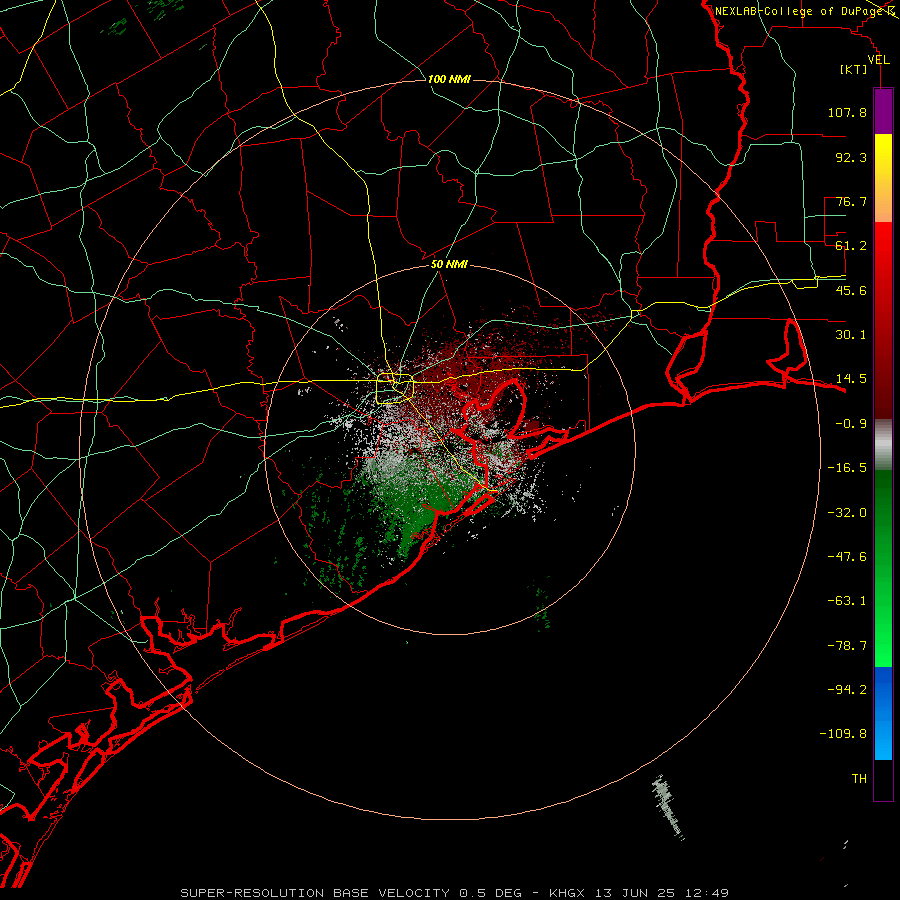
Task: Click the VEL legend title
Action: [878, 60]
